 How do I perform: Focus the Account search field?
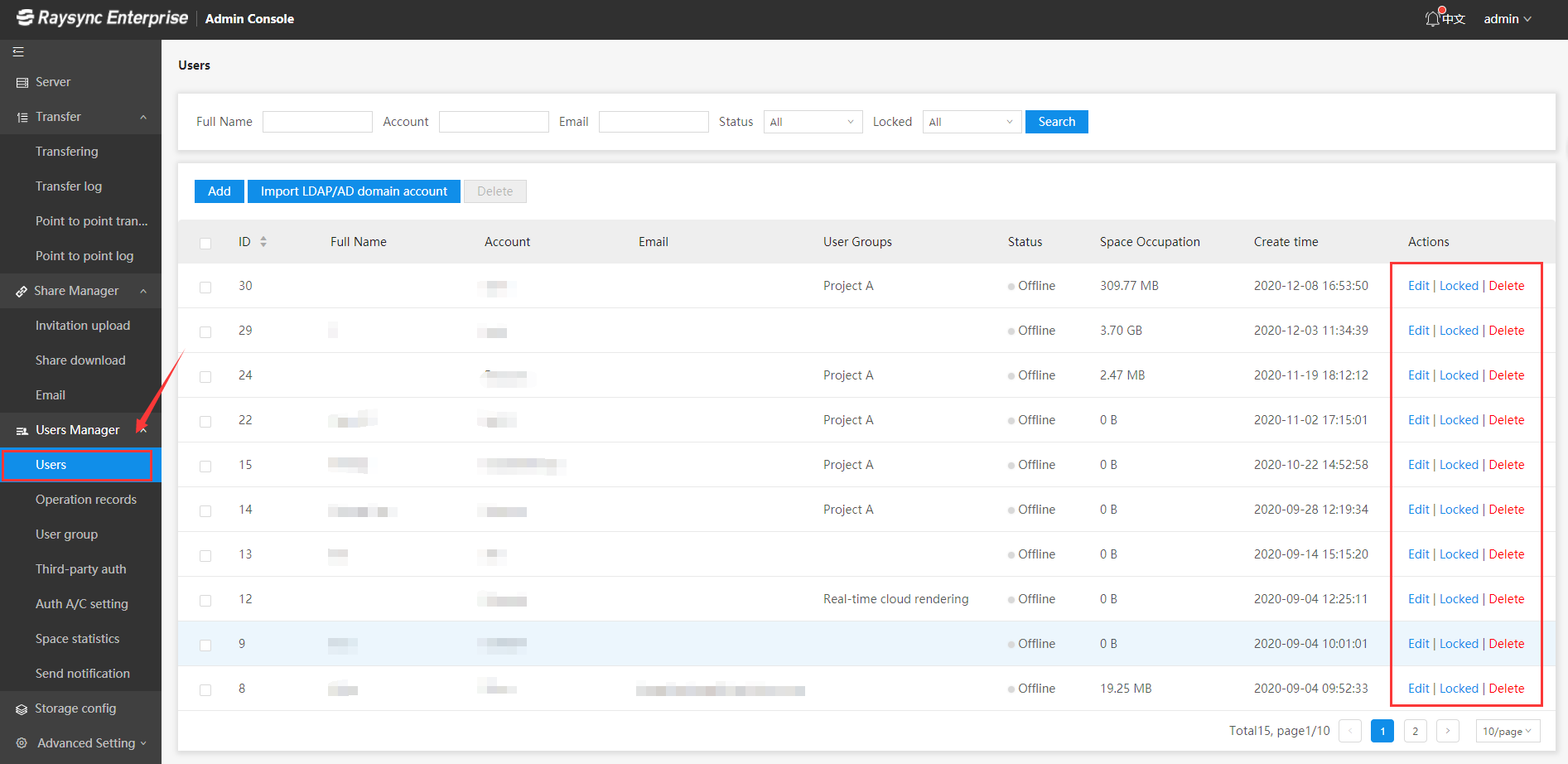pos(494,122)
